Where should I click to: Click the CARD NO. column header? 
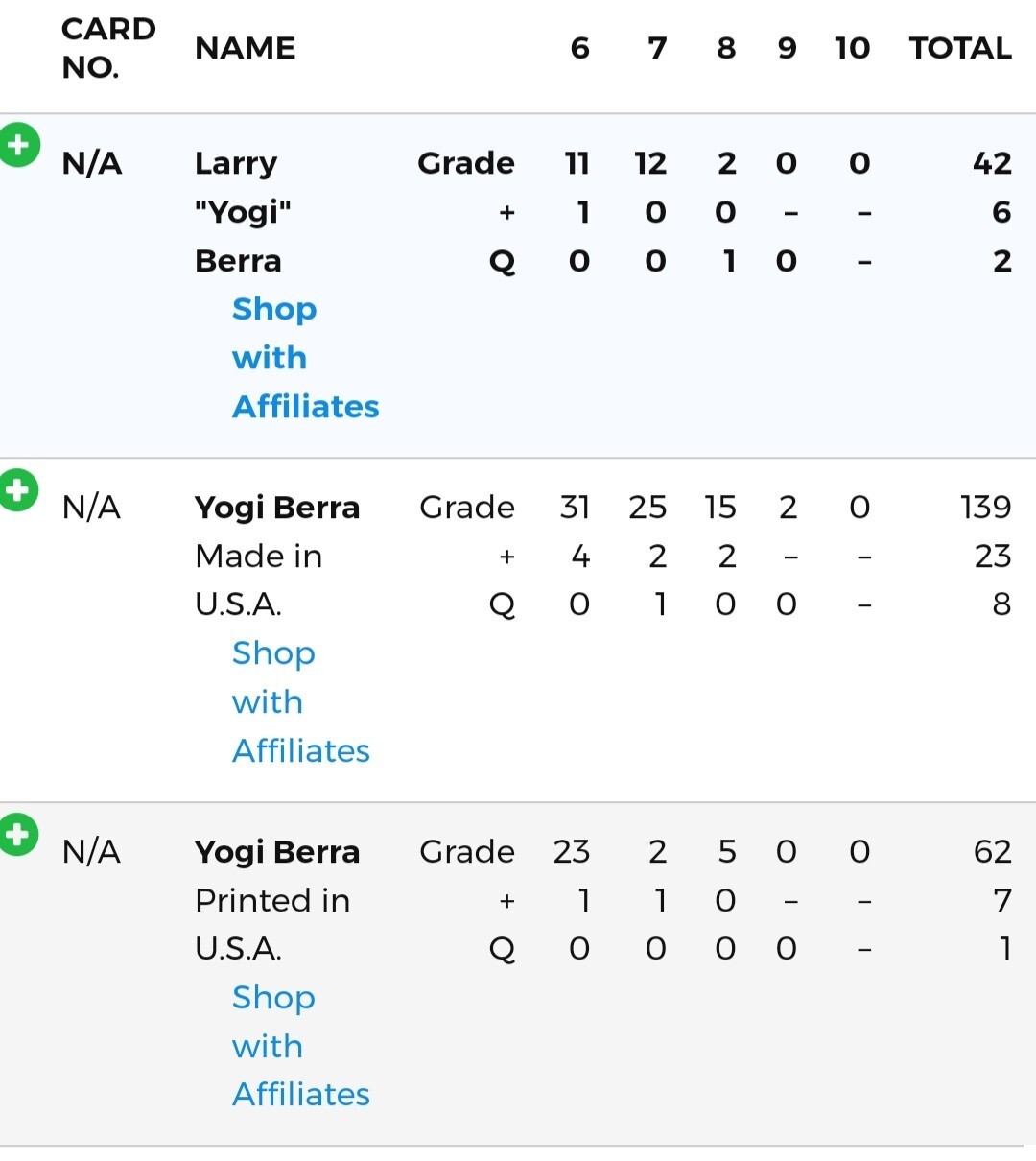[x=107, y=48]
